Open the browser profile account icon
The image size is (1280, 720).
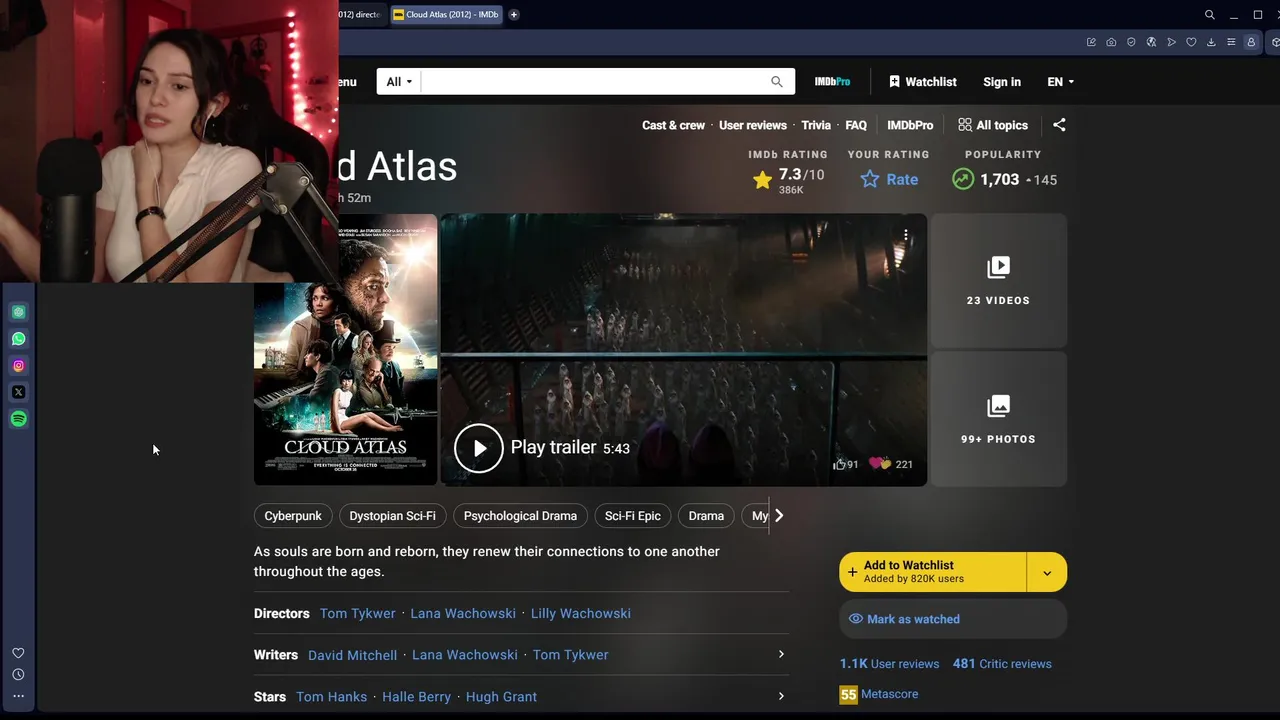point(1251,42)
